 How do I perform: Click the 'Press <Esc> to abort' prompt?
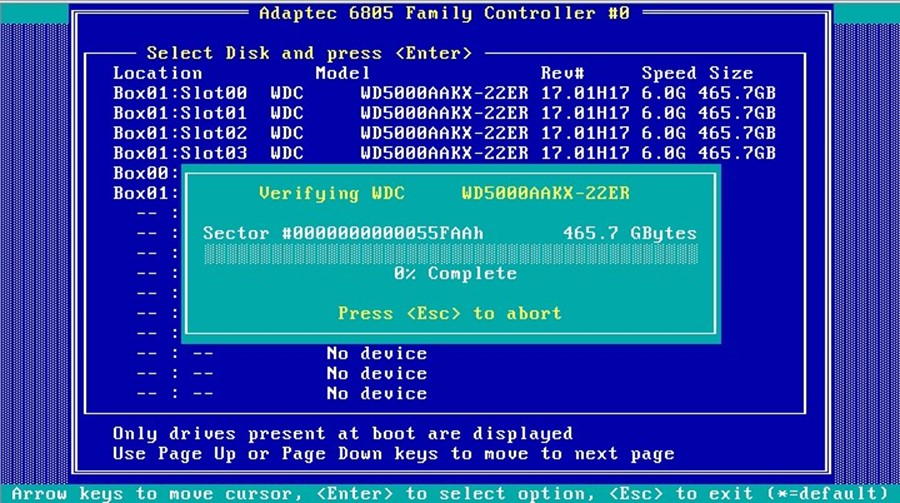click(449, 313)
